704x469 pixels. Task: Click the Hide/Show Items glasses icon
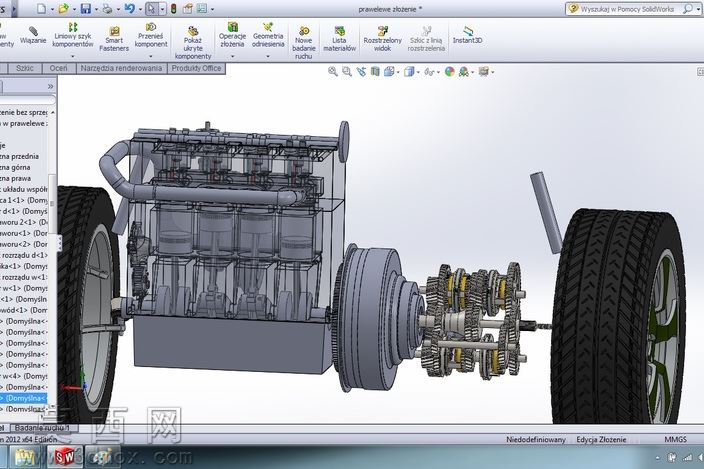pyautogui.click(x=429, y=71)
